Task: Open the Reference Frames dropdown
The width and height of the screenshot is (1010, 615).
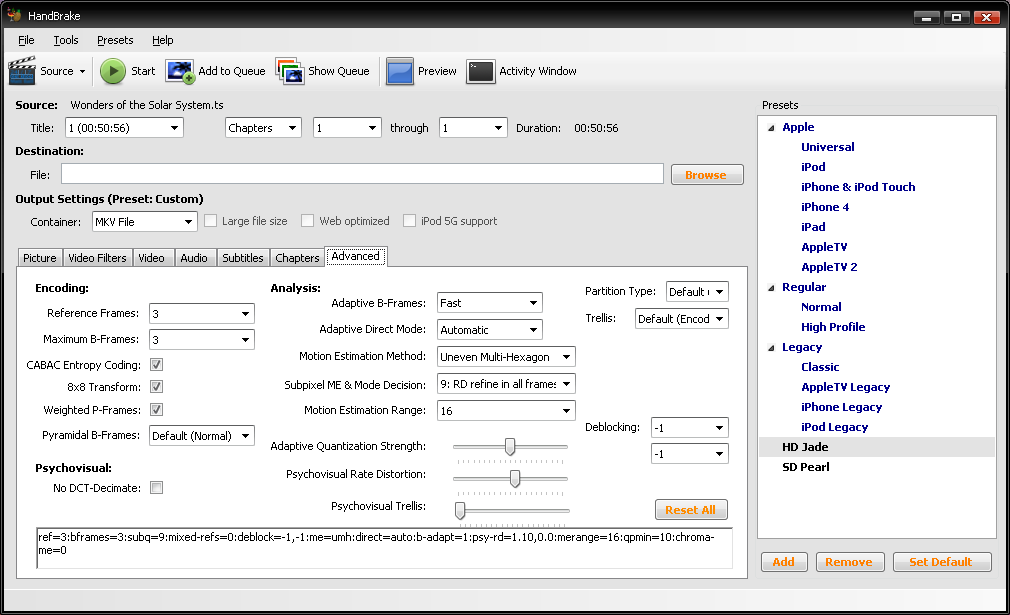Action: (x=202, y=314)
